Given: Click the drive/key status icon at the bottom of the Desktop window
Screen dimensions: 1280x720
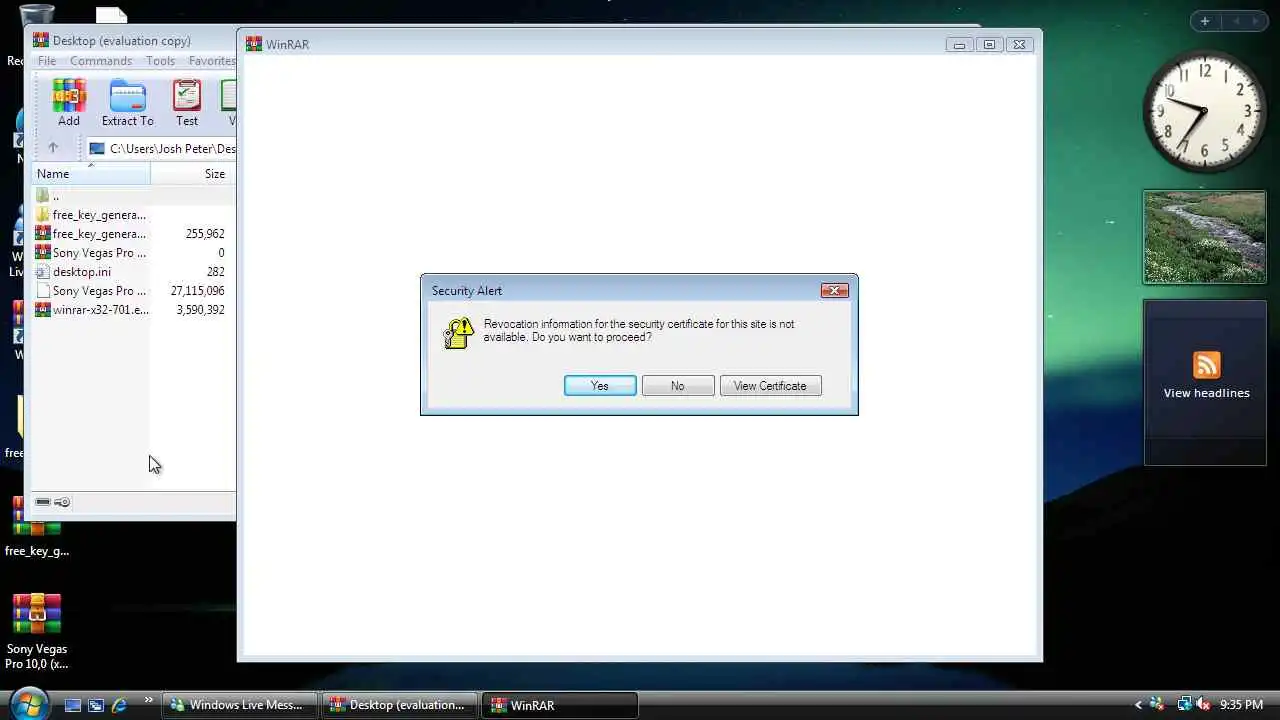Looking at the screenshot, I should pos(53,502).
